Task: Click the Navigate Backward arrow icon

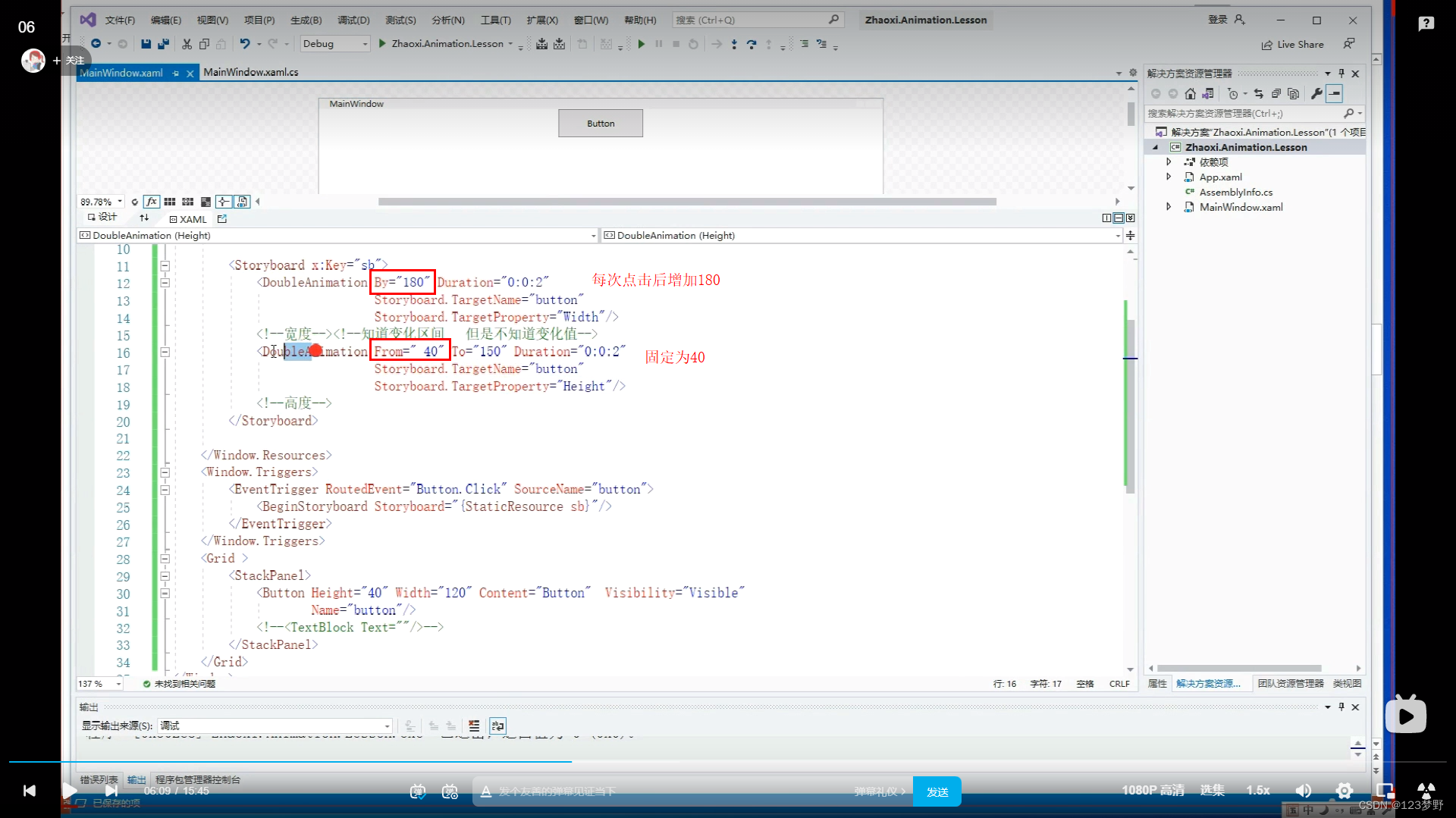Action: tap(96, 44)
